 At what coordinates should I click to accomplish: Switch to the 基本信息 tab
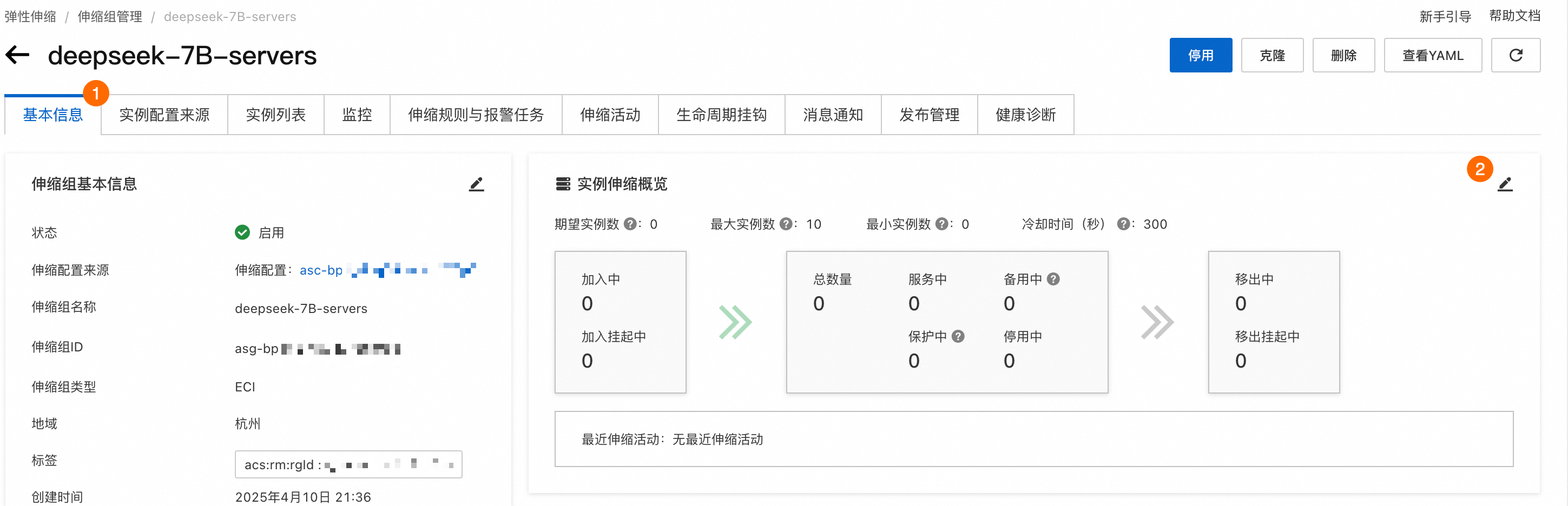(53, 115)
